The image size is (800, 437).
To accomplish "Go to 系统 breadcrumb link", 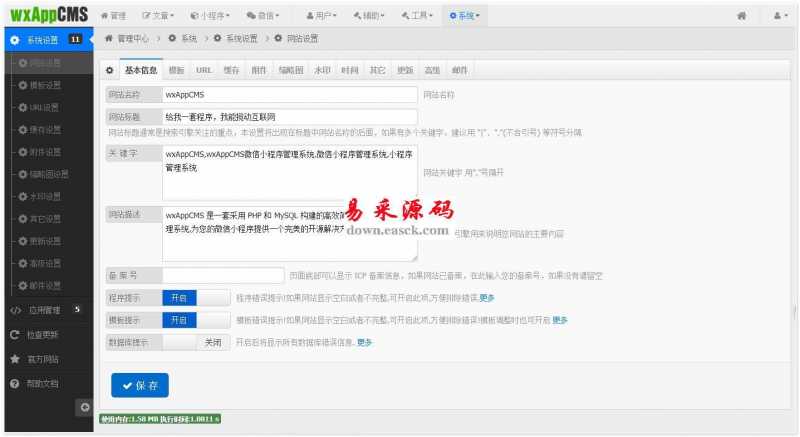I will tap(189, 38).
